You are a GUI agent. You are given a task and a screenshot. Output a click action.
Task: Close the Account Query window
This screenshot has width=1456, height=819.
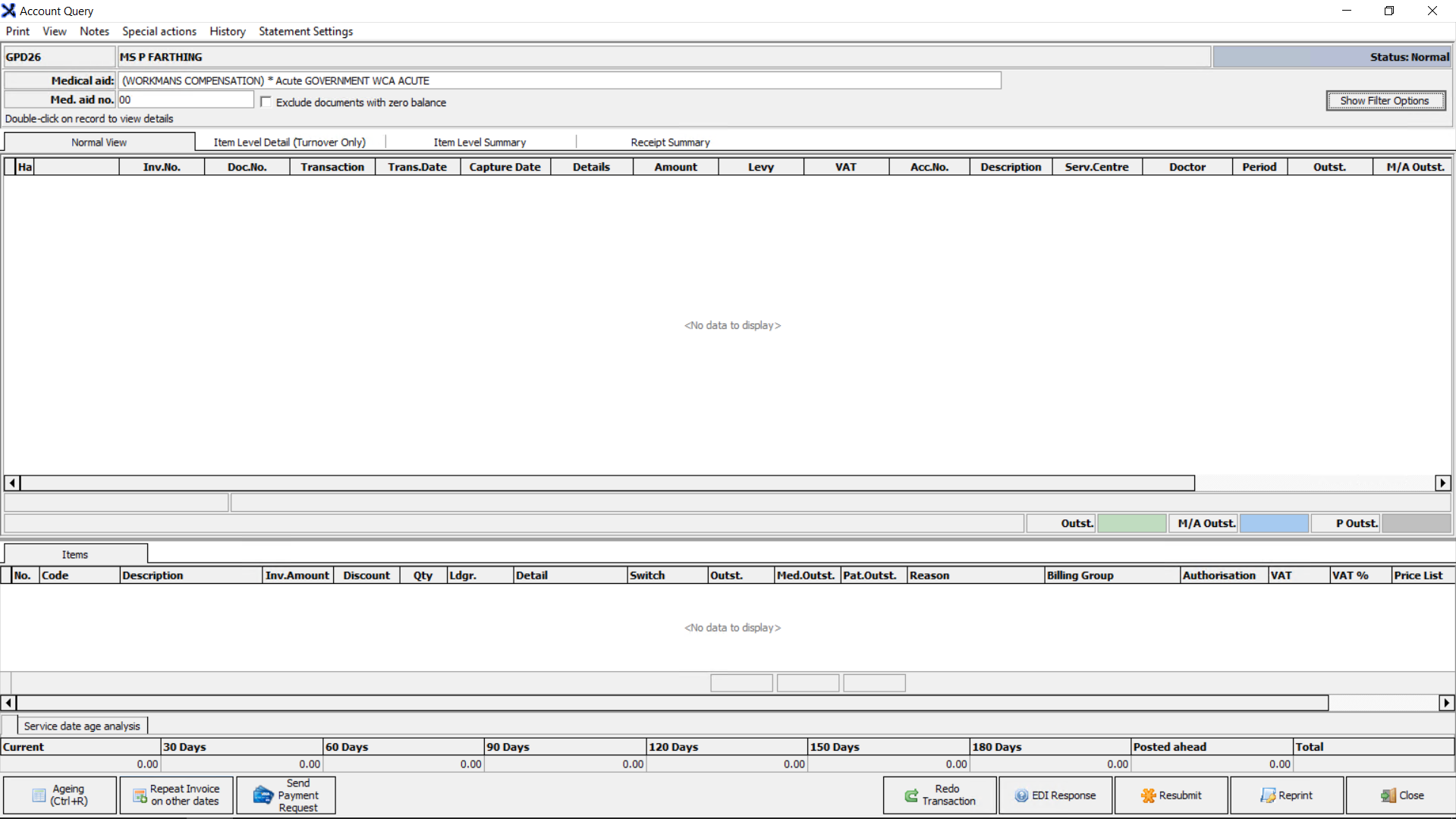pos(1401,795)
